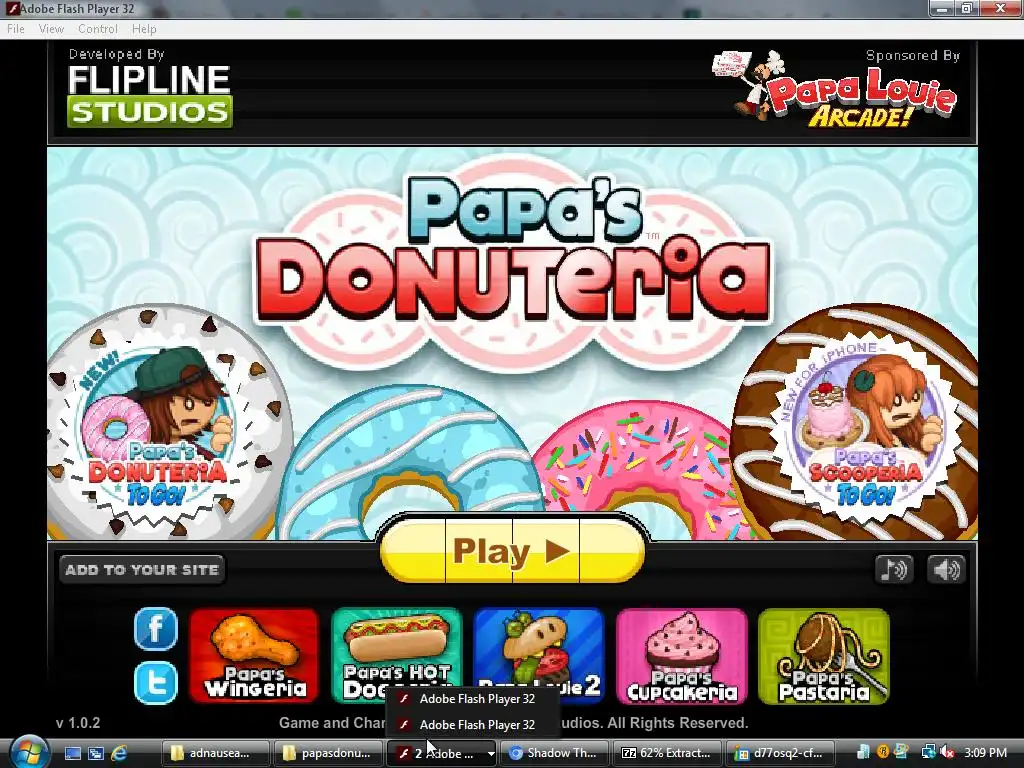This screenshot has width=1024, height=768.
Task: Select first Adobe Flash Player 32 popup entry
Action: pos(472,699)
